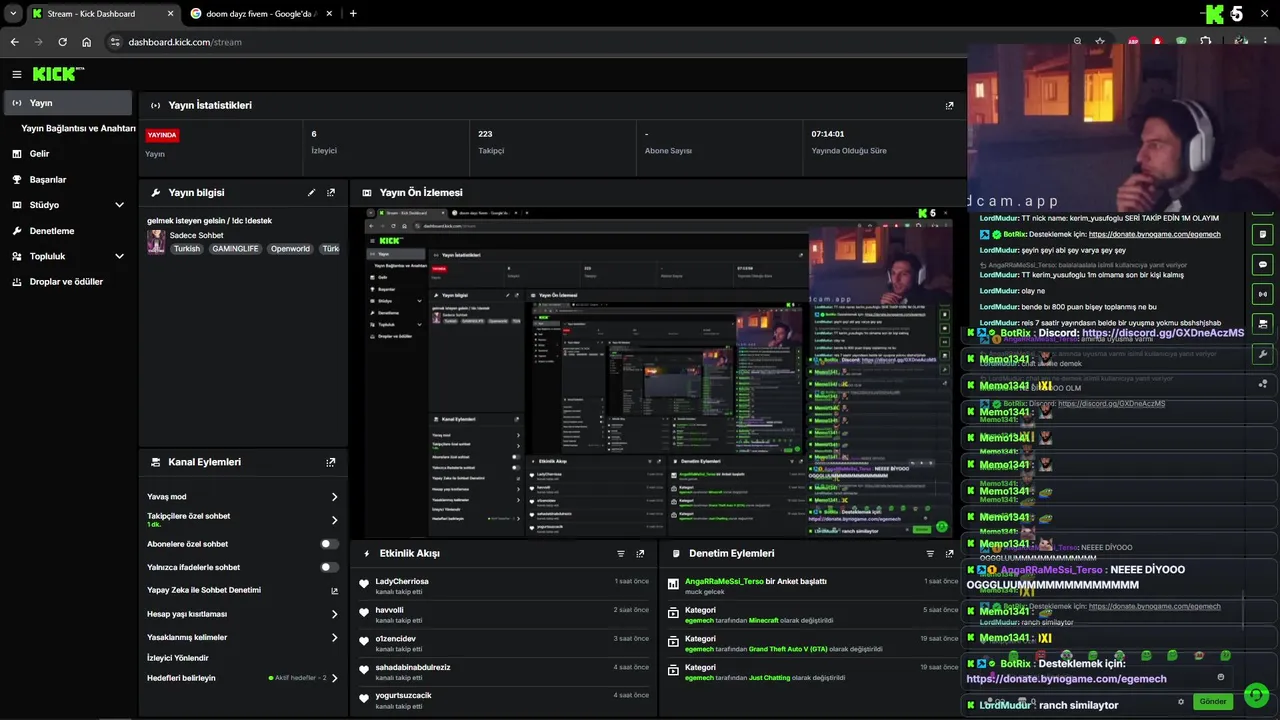Open Yavaş mod settings chevron
This screenshot has height=720, width=1280.
334,497
